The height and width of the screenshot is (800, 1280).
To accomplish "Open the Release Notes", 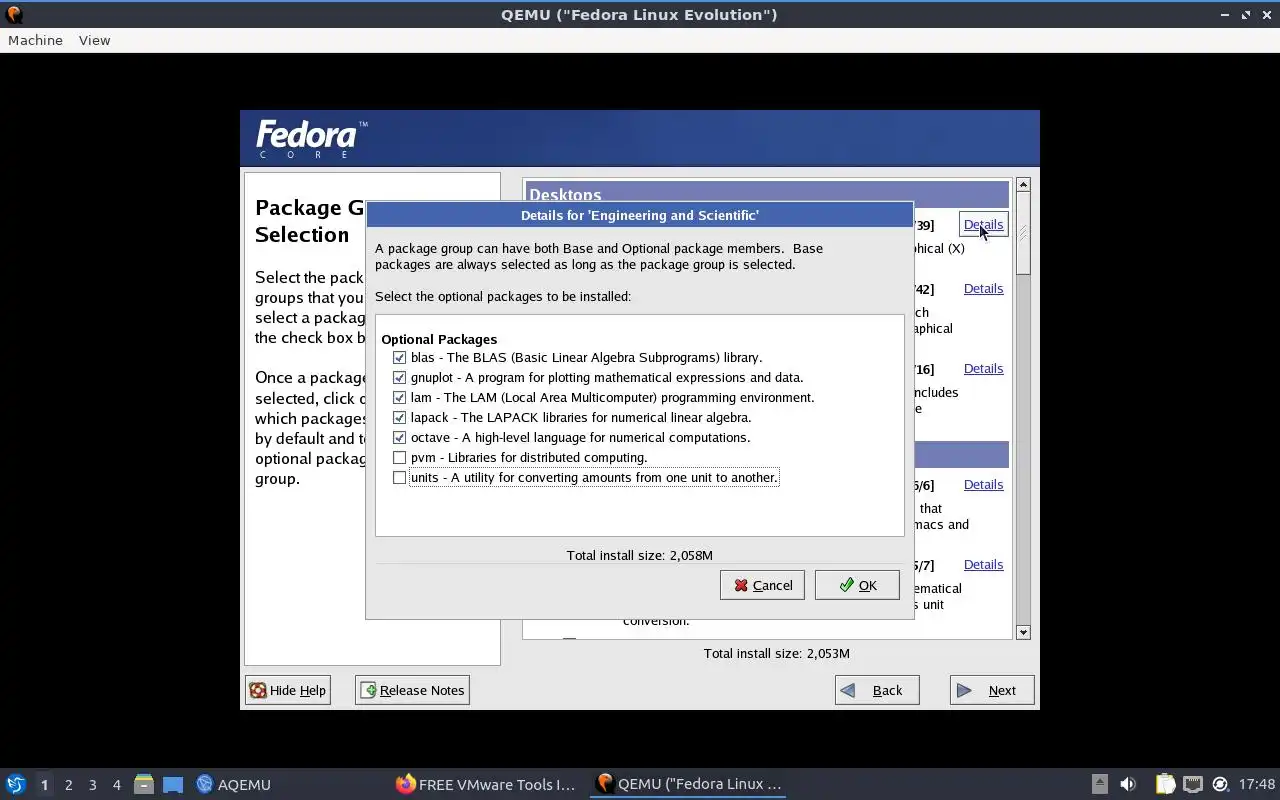I will click(412, 690).
